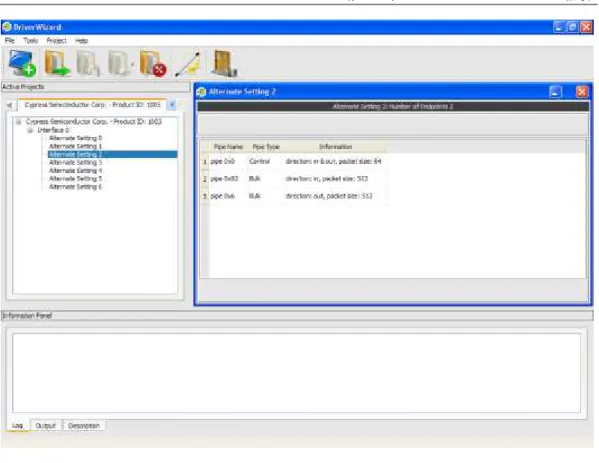Click the dark Alternate Setting 2 endpoints banner

pos(393,107)
